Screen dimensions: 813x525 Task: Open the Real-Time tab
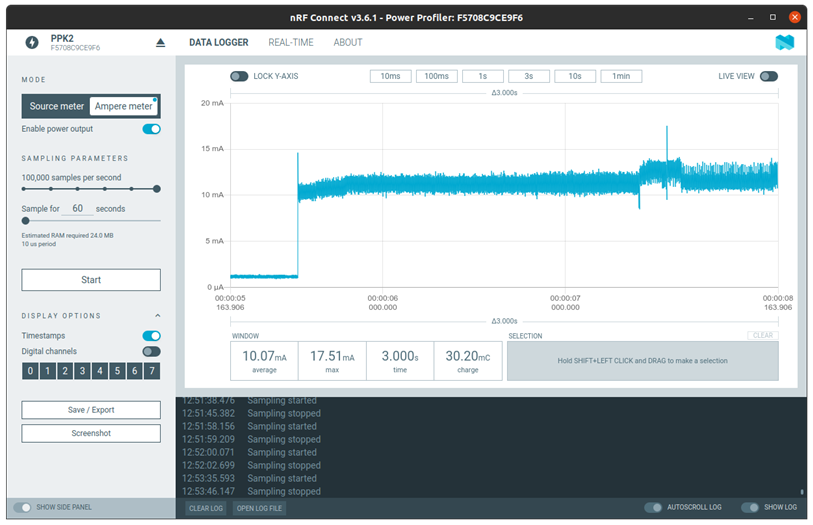coord(290,43)
